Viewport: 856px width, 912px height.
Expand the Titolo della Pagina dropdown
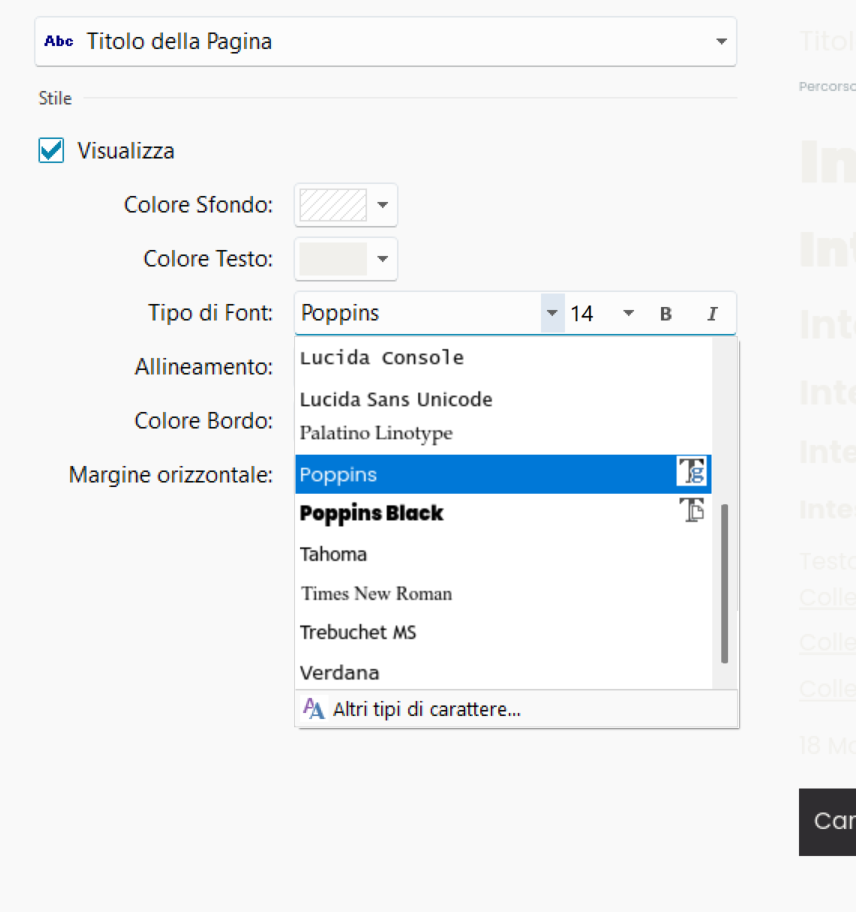point(721,42)
